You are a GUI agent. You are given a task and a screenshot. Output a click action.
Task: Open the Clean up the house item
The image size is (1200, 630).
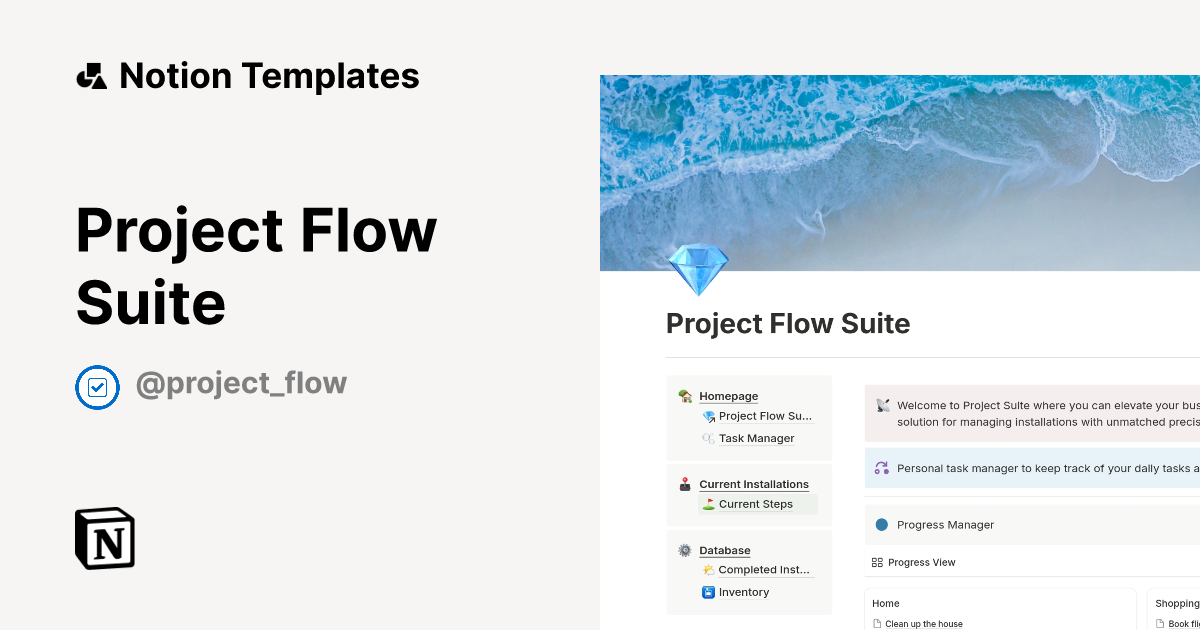pos(923,624)
